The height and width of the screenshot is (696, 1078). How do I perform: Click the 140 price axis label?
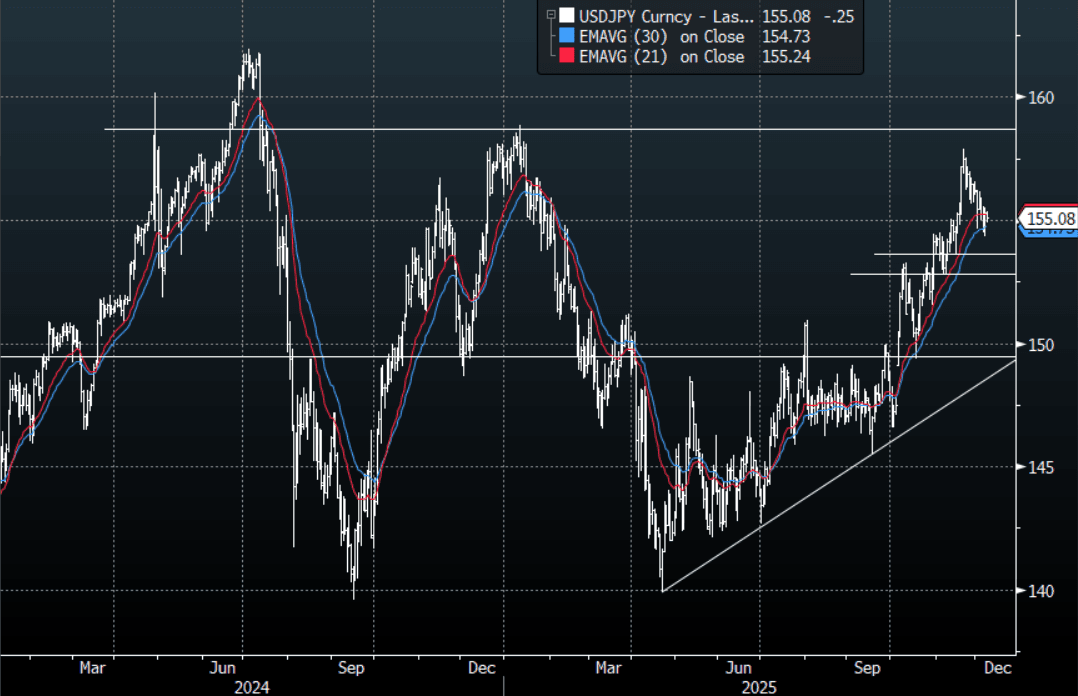click(1042, 591)
